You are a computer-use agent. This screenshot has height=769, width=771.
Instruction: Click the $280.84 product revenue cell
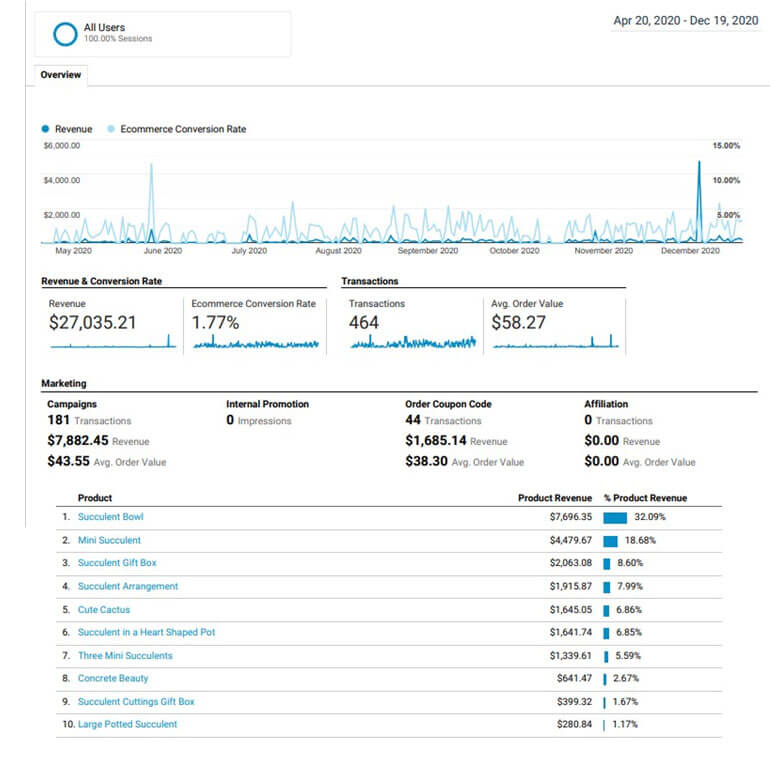[574, 724]
